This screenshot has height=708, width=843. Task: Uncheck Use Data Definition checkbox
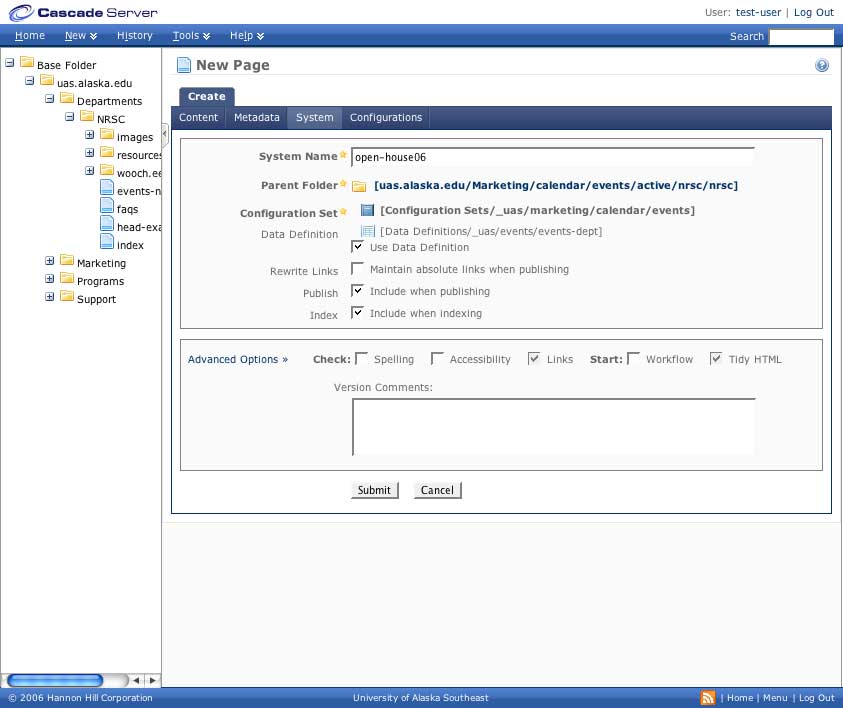click(x=358, y=247)
